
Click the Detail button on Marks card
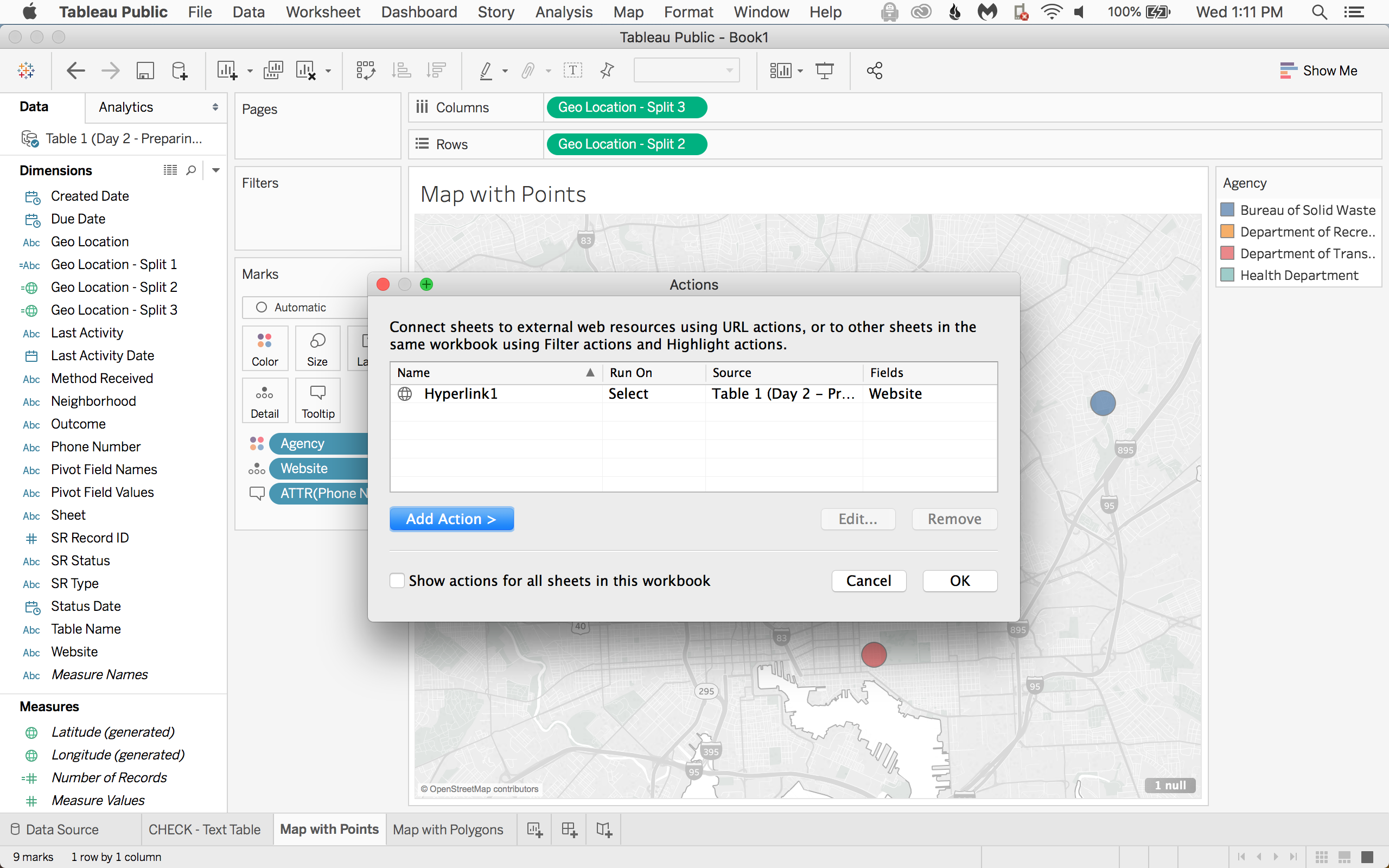(265, 401)
